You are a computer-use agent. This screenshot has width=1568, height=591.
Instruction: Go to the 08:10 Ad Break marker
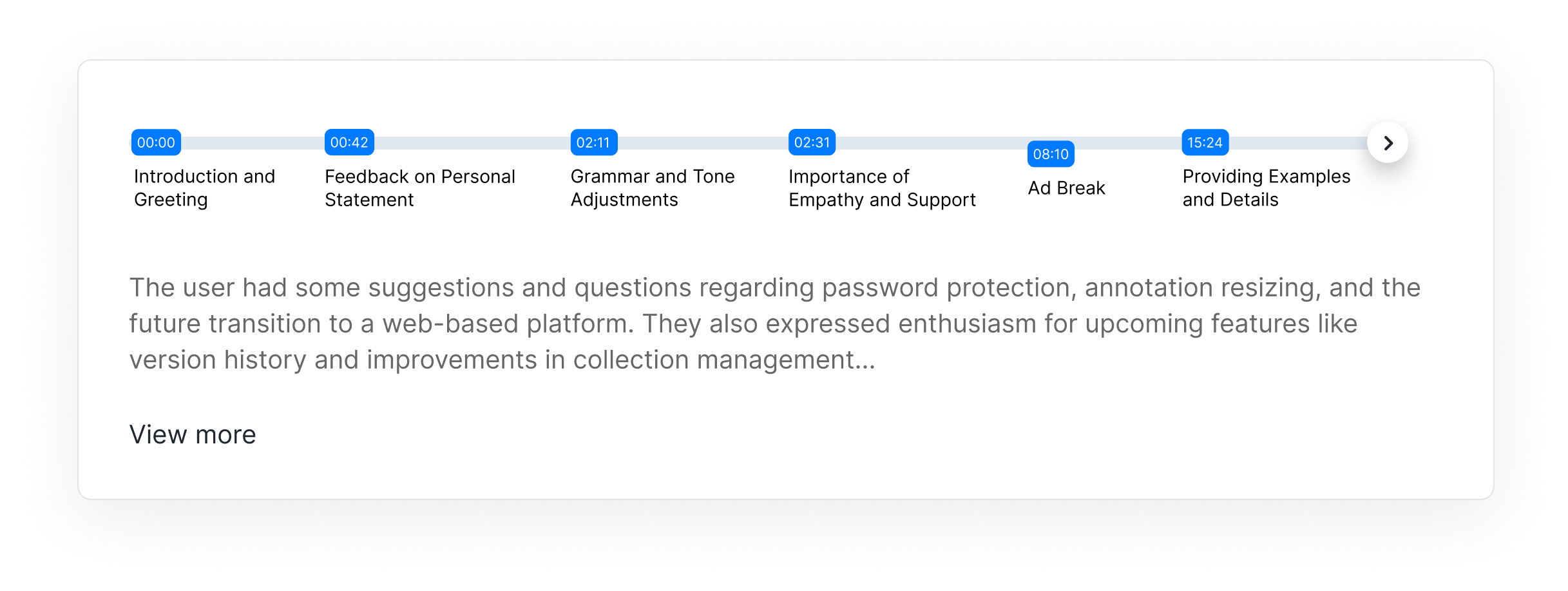[x=1050, y=154]
